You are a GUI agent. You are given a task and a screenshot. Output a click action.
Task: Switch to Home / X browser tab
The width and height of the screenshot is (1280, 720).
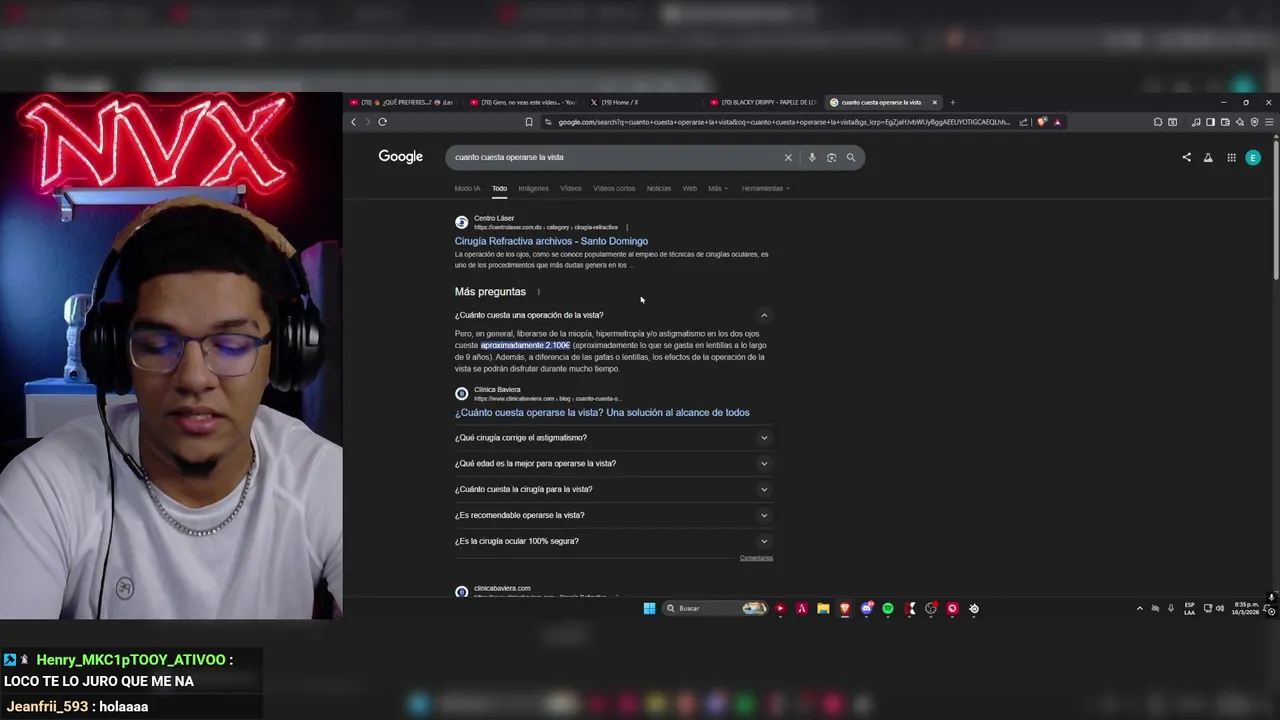coord(640,102)
